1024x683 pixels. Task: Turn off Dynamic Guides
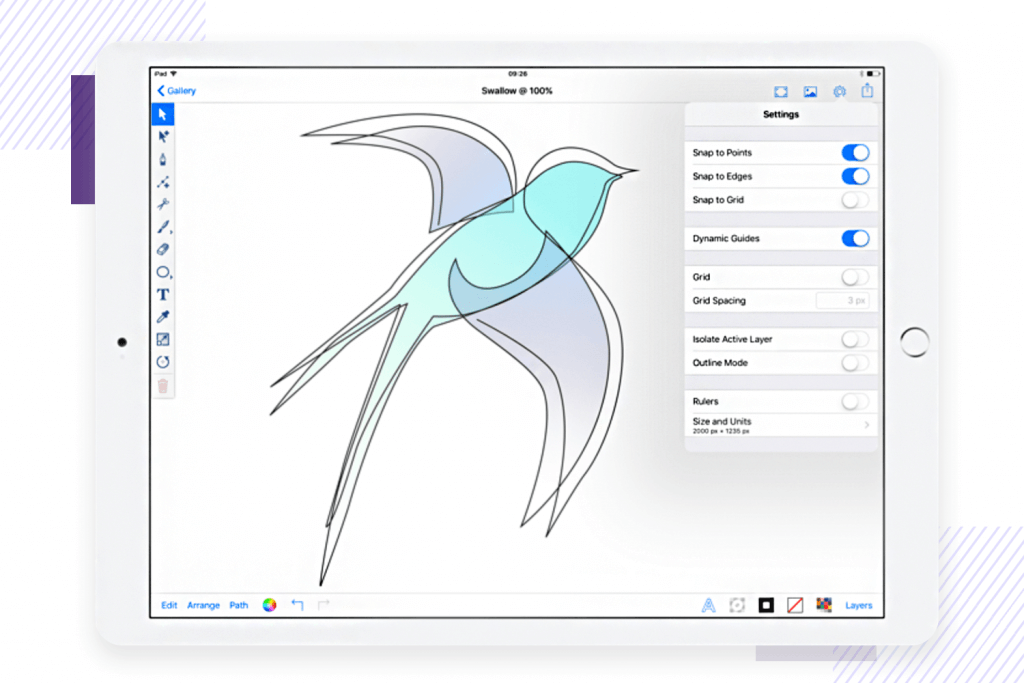pyautogui.click(x=855, y=238)
